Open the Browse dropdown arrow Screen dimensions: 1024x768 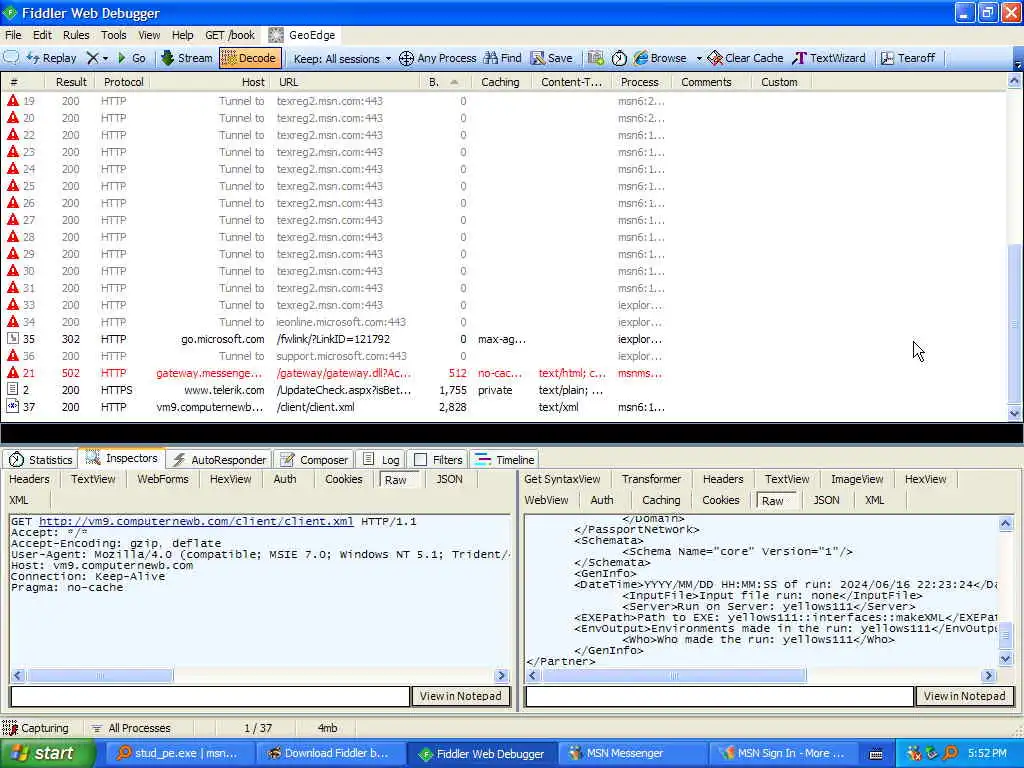(699, 59)
